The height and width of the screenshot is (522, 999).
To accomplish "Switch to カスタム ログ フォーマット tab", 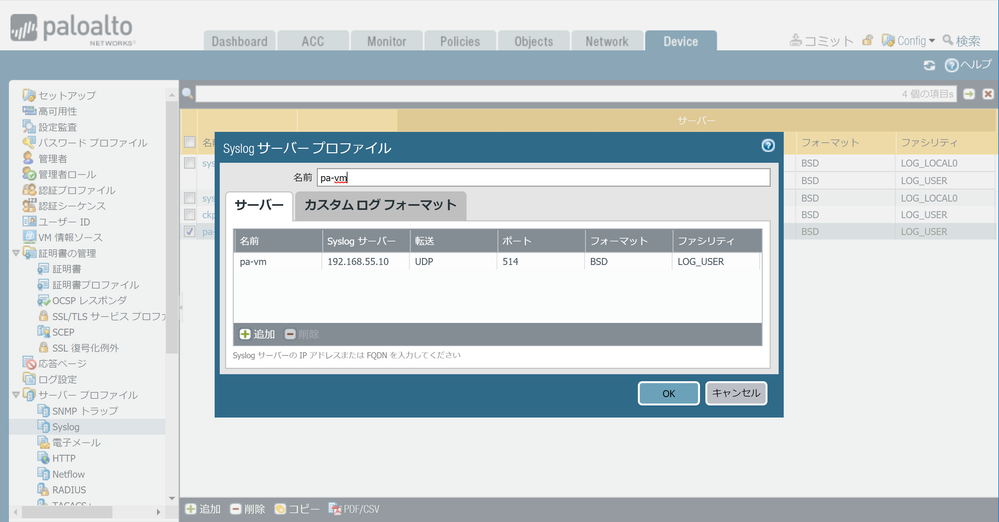I will pyautogui.click(x=380, y=205).
